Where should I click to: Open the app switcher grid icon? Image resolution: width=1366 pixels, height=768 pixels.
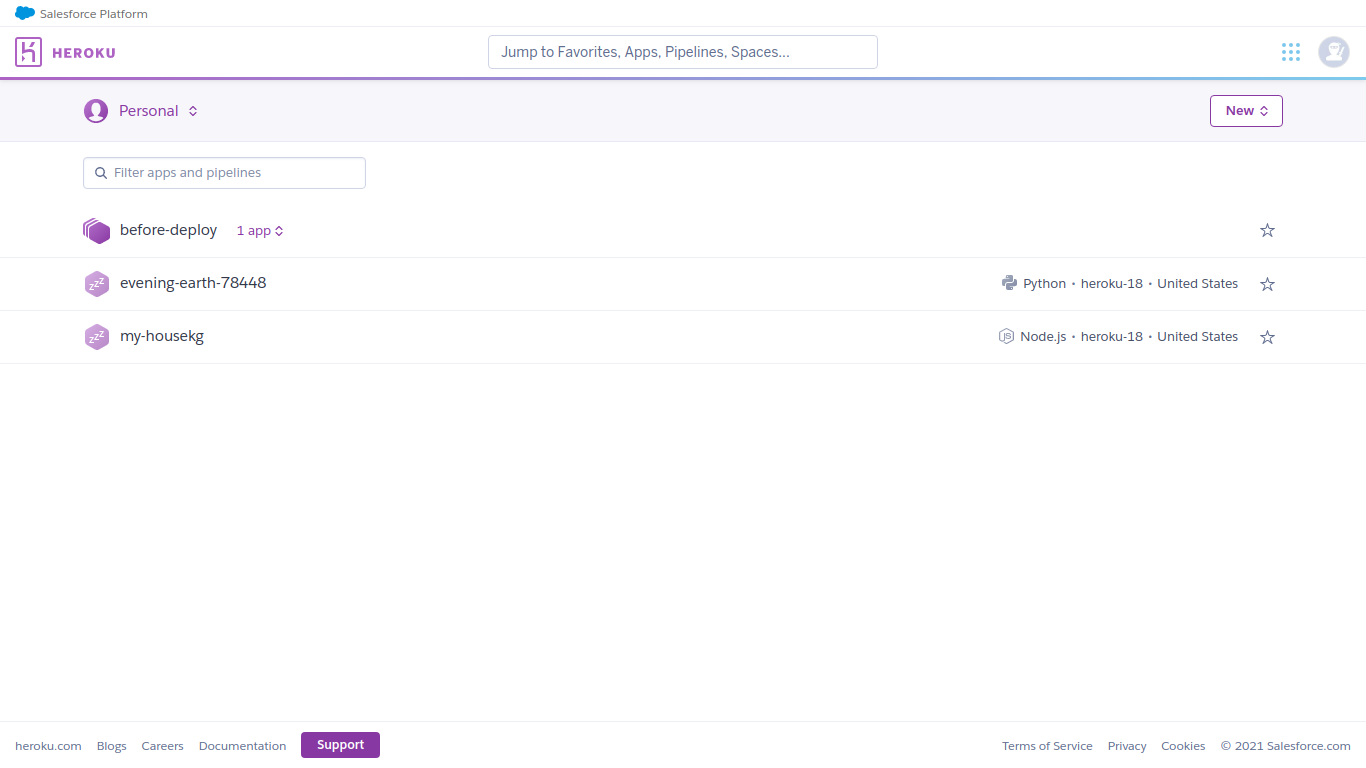[x=1291, y=52]
